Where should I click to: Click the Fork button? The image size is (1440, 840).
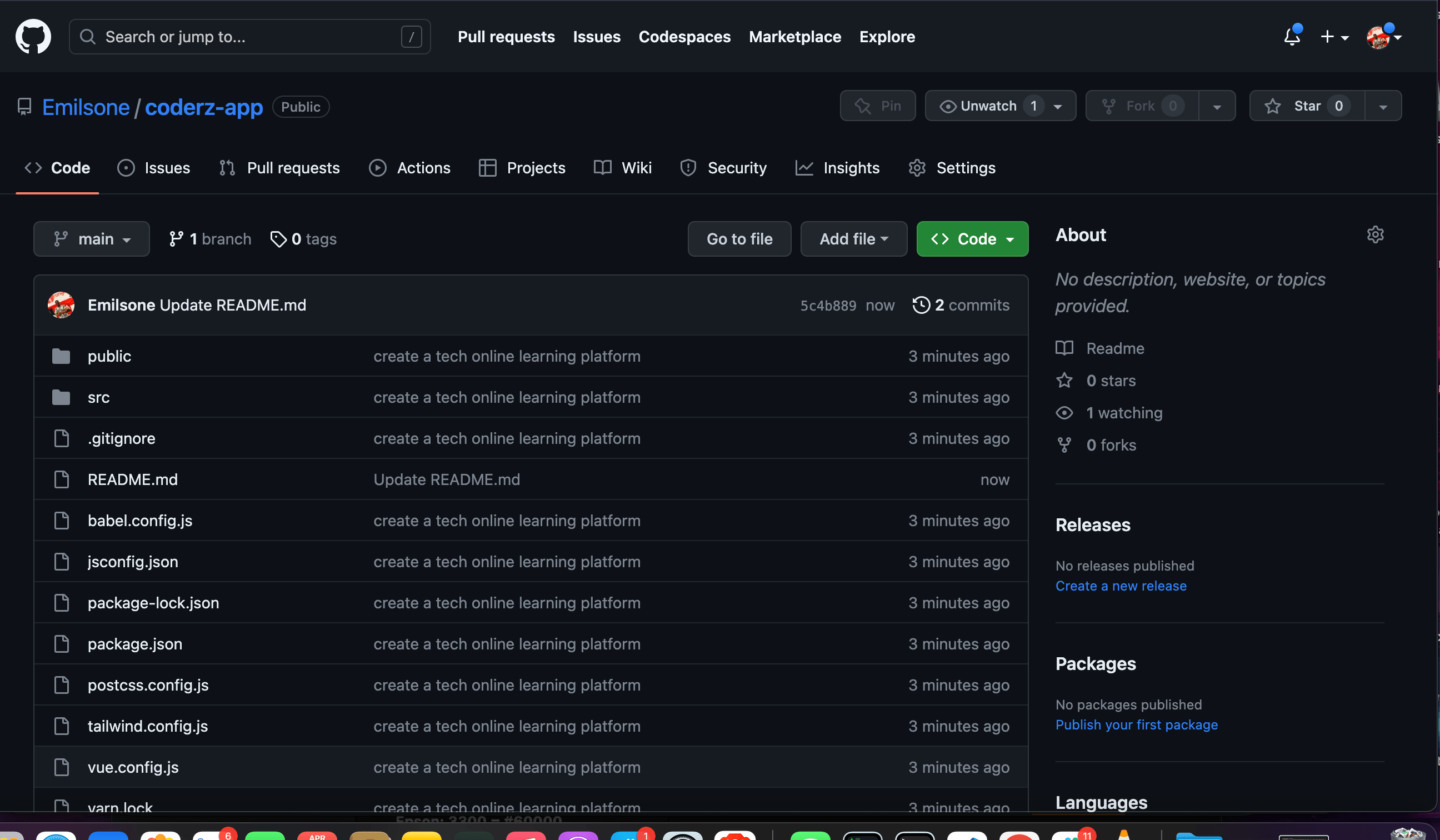1142,106
